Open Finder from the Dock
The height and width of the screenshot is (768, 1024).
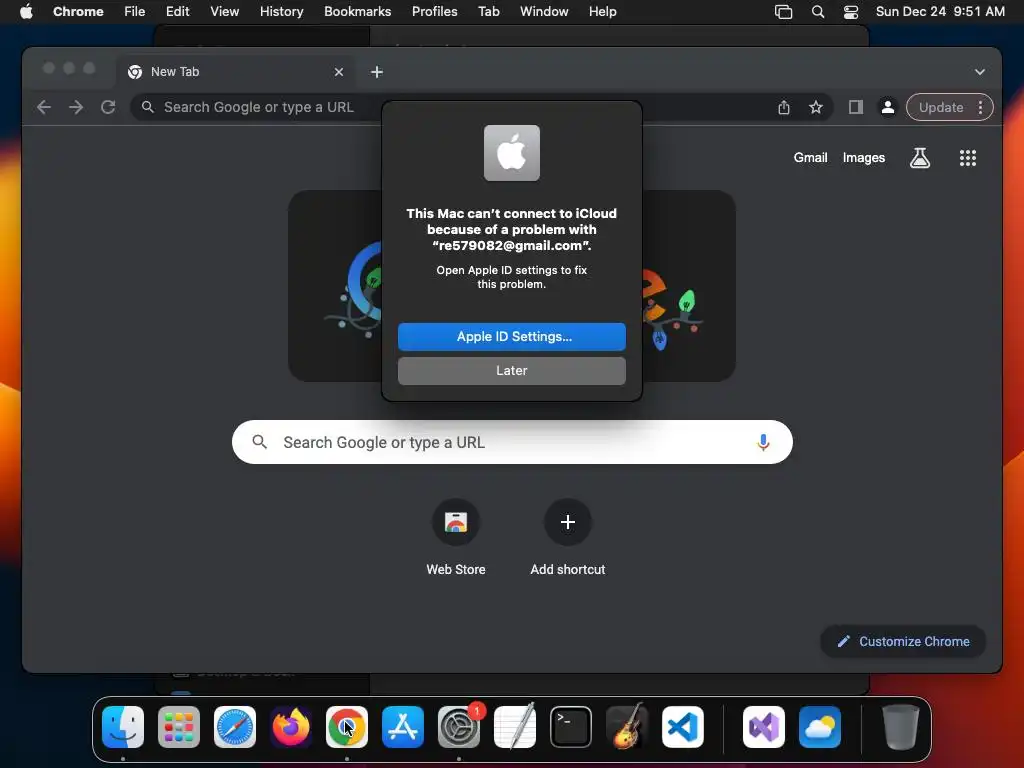[123, 727]
